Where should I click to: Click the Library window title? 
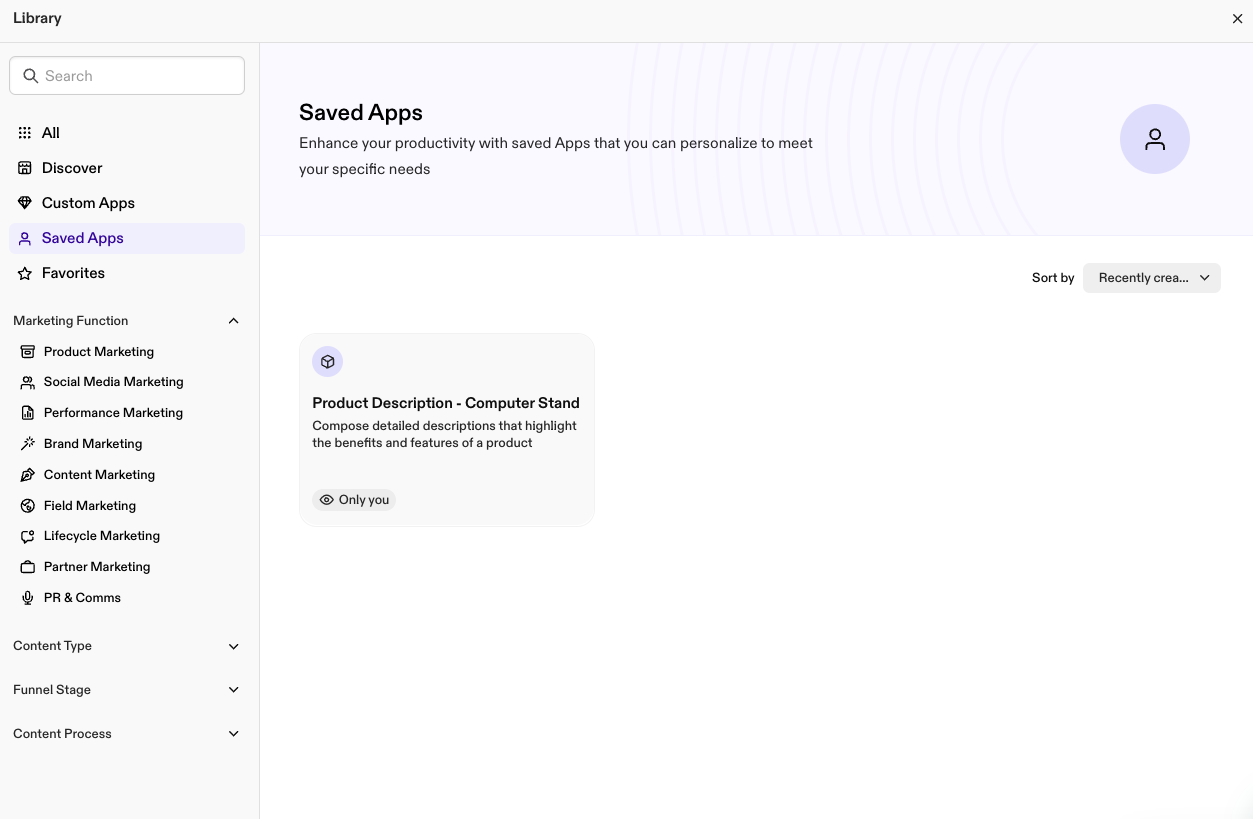point(37,19)
